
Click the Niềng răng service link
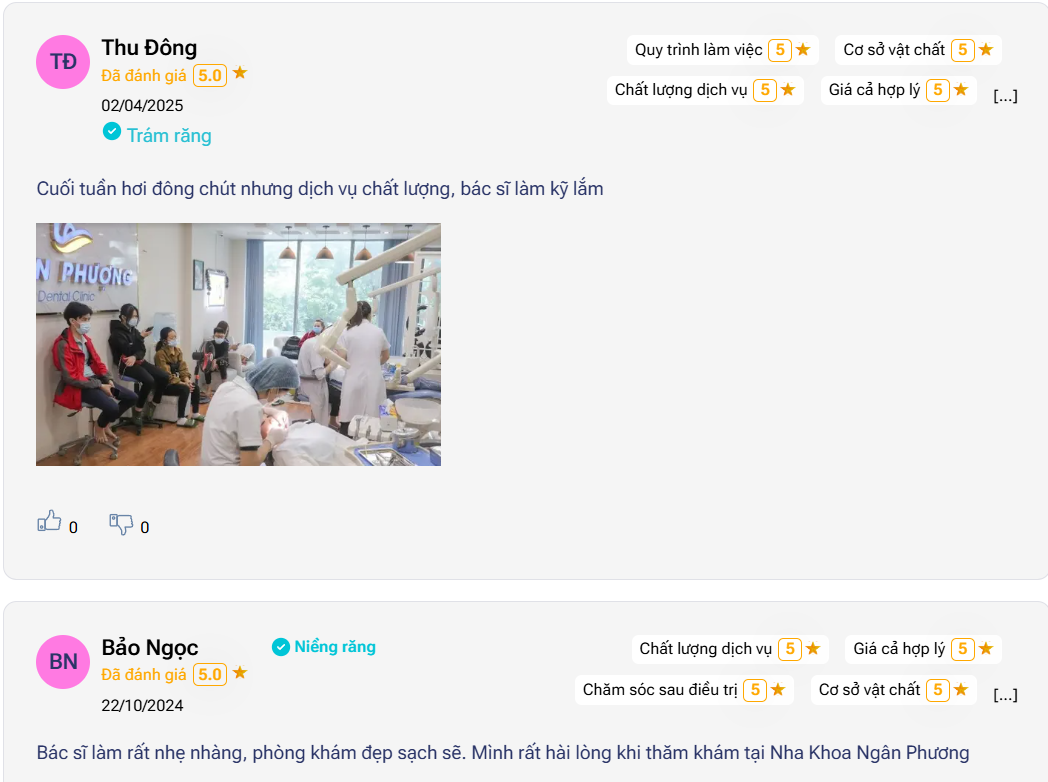click(335, 647)
